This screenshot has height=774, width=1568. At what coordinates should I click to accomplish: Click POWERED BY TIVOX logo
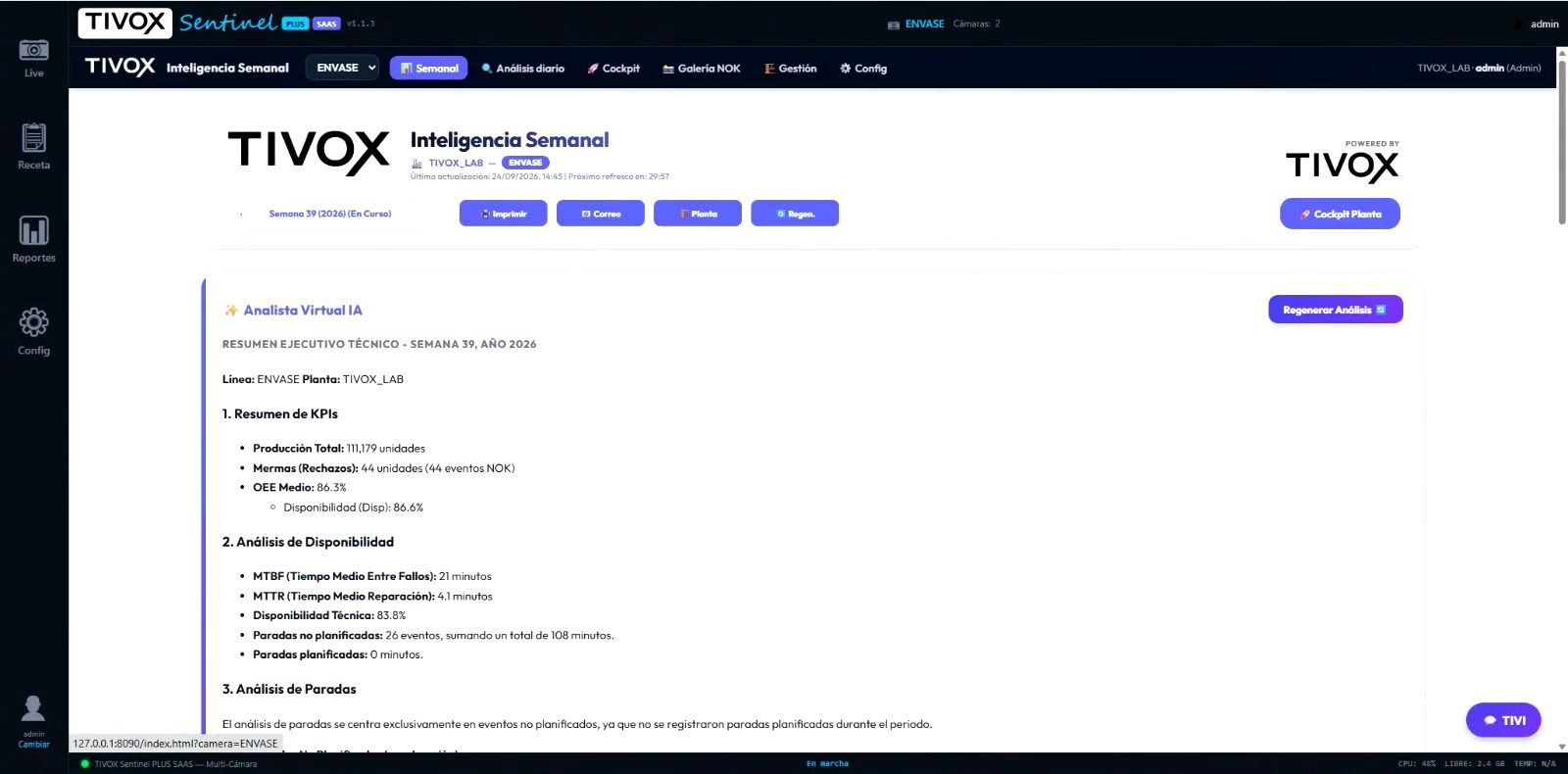1342,162
